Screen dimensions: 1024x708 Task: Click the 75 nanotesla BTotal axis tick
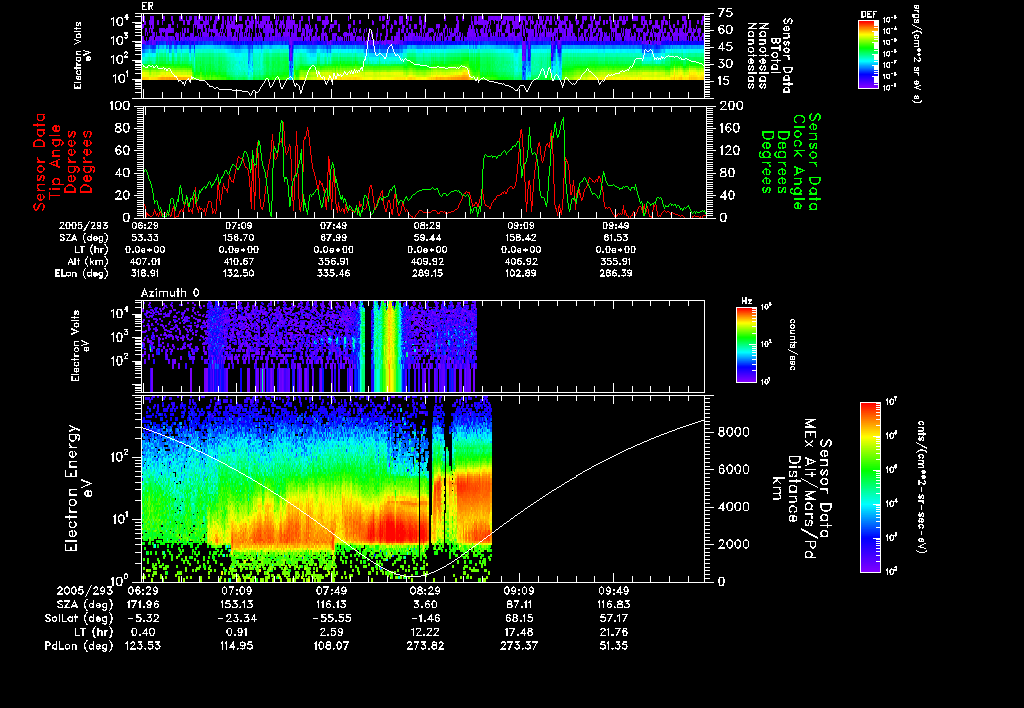tap(726, 12)
